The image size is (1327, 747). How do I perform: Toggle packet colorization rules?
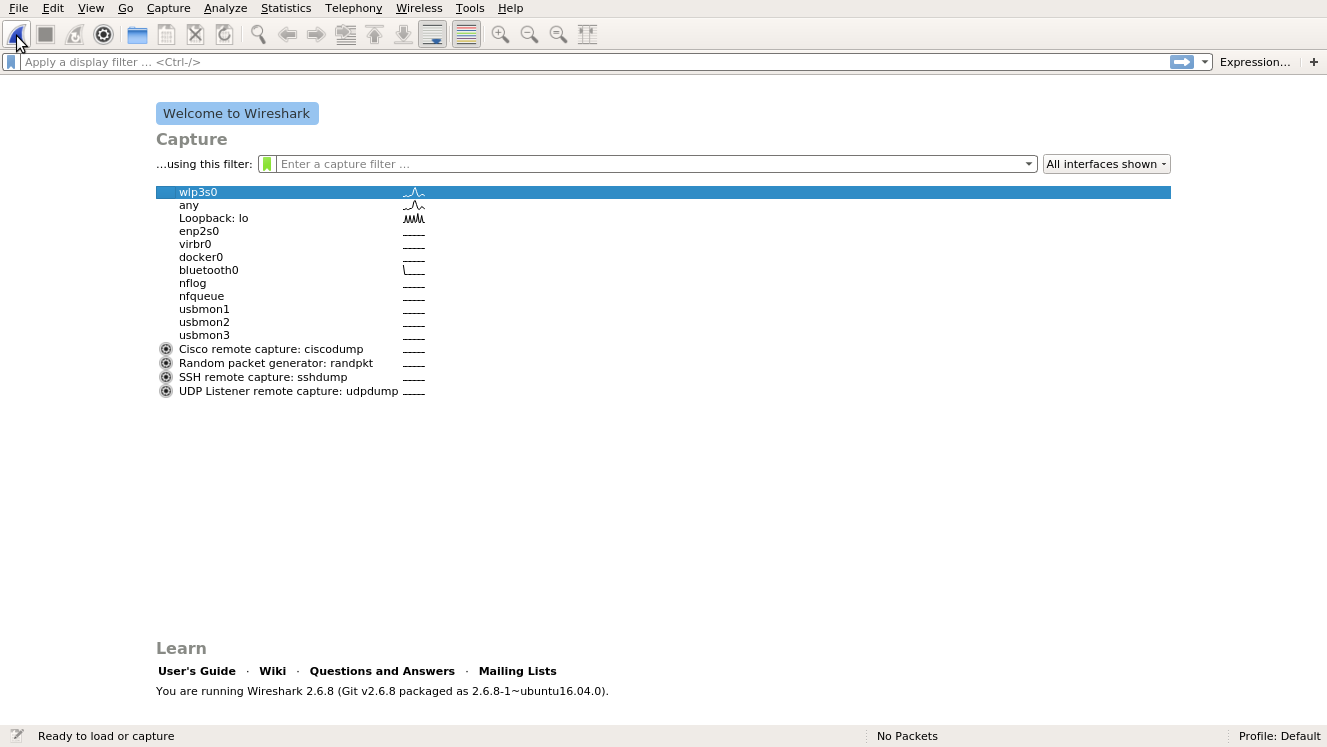466,34
